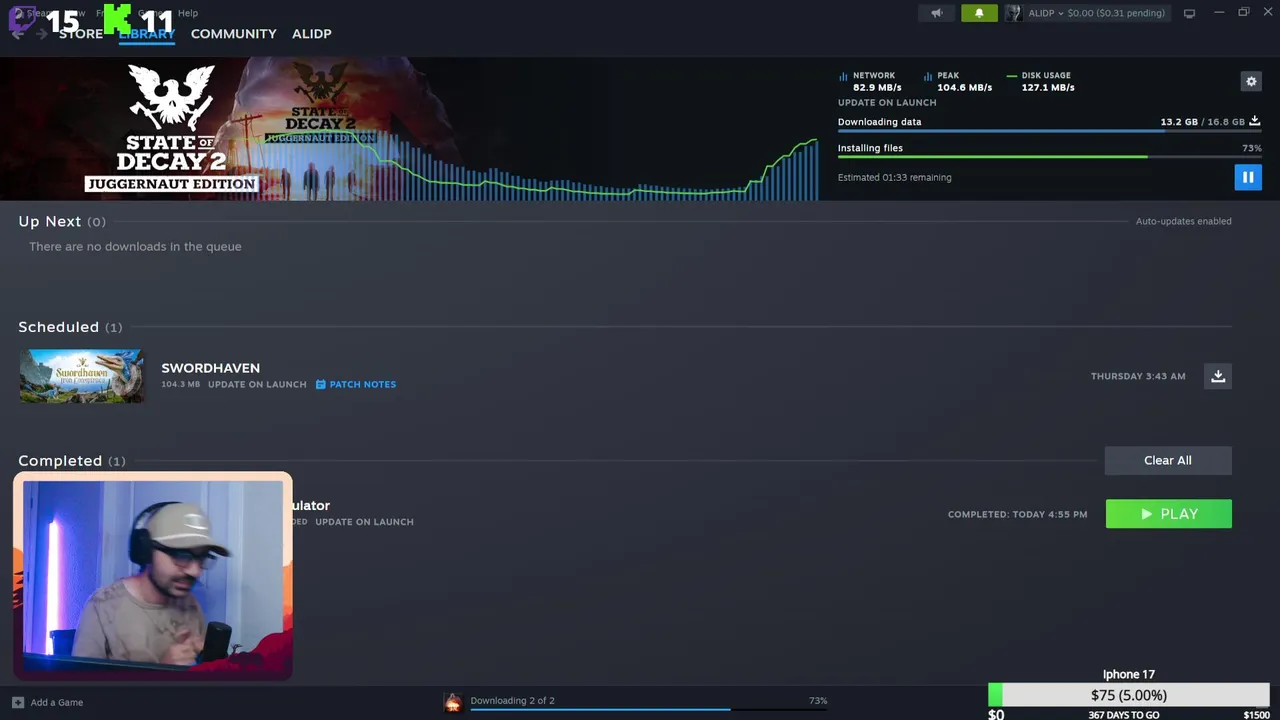
Task: Click the DISK USAGE readout
Action: [1041, 81]
